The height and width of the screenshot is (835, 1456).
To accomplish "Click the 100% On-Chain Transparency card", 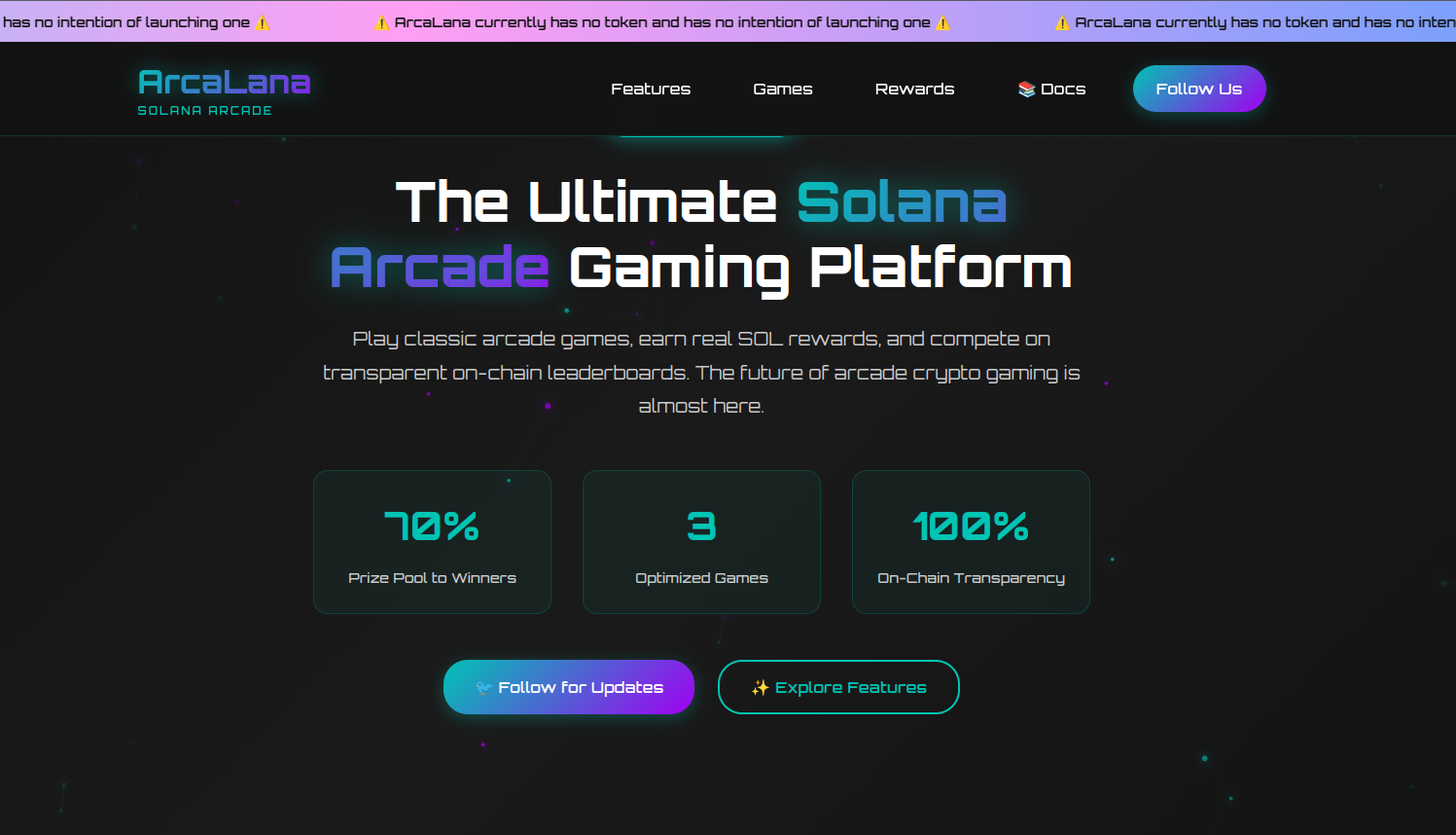I will pyautogui.click(x=971, y=542).
